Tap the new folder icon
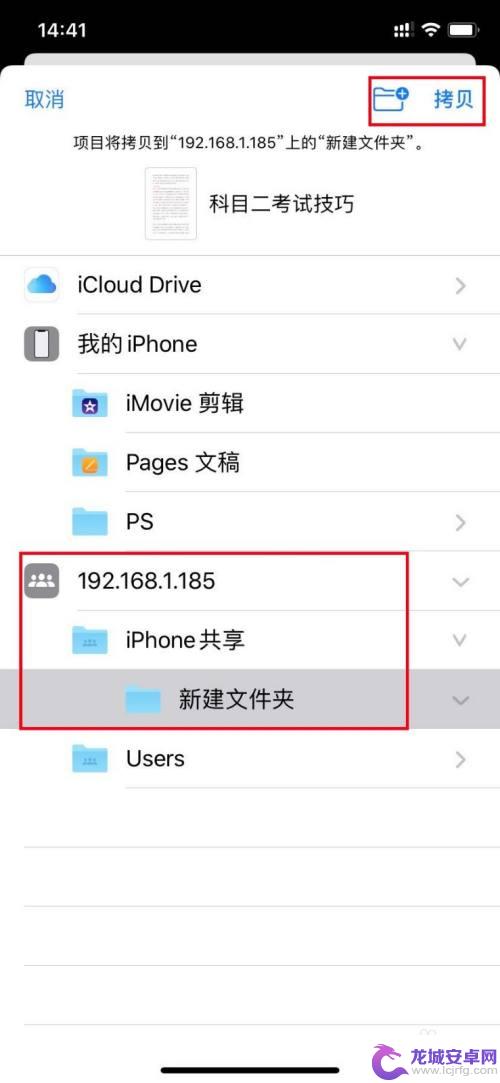This screenshot has height=1083, width=500. point(391,99)
